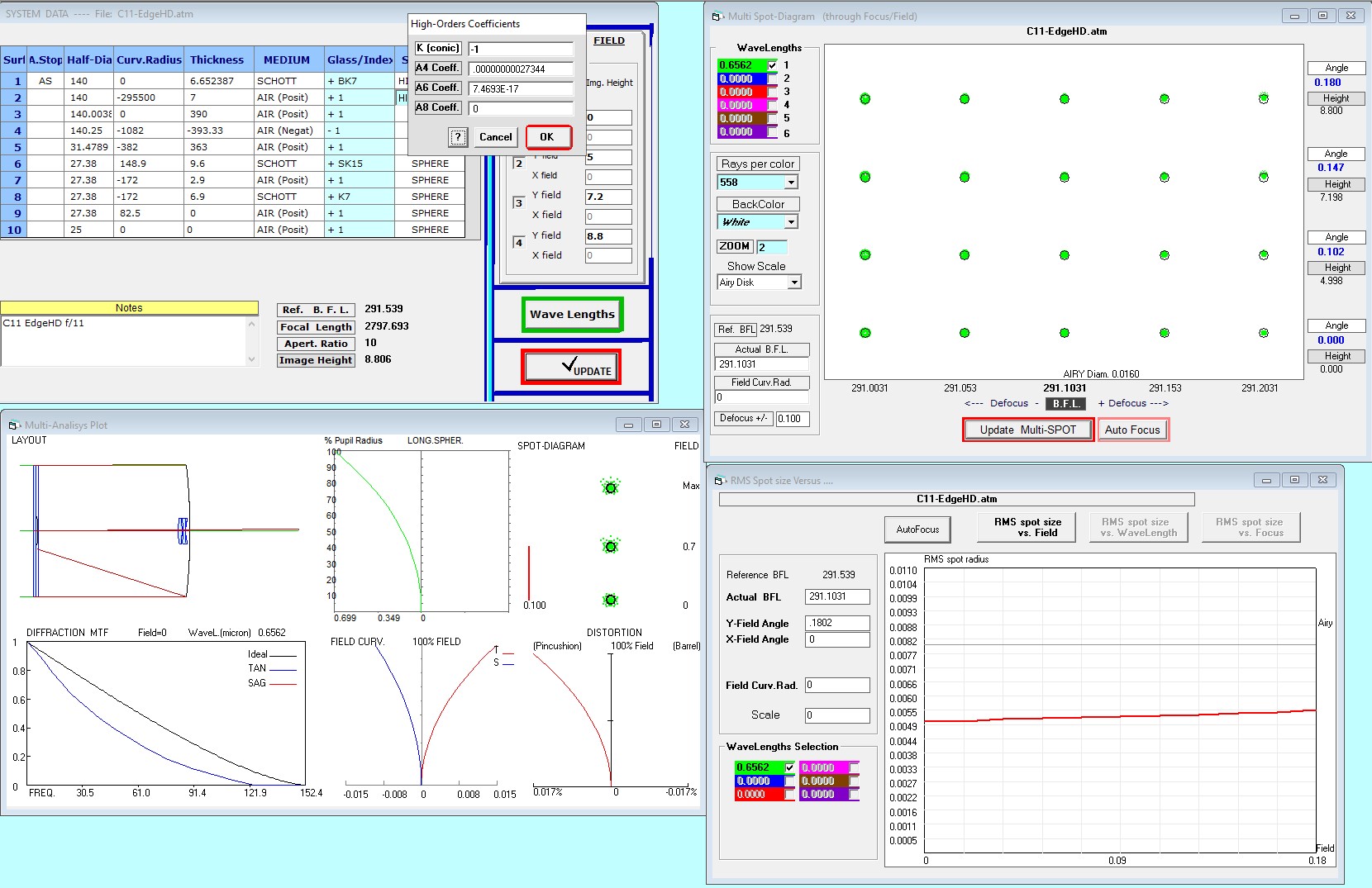Enable wavelength 2 checkbox in Multi Spot-Diagram
Image resolution: width=1372 pixels, height=888 pixels.
[x=773, y=79]
